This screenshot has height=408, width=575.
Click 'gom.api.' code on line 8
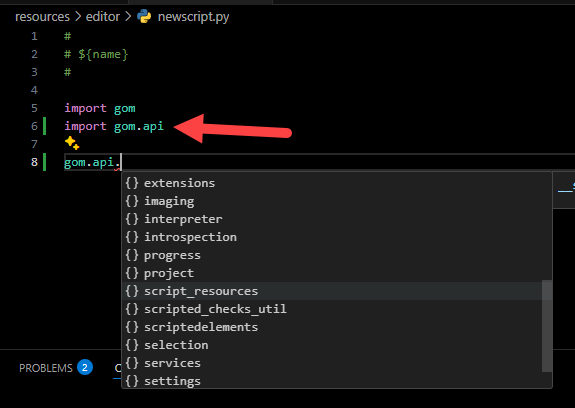tap(92, 162)
